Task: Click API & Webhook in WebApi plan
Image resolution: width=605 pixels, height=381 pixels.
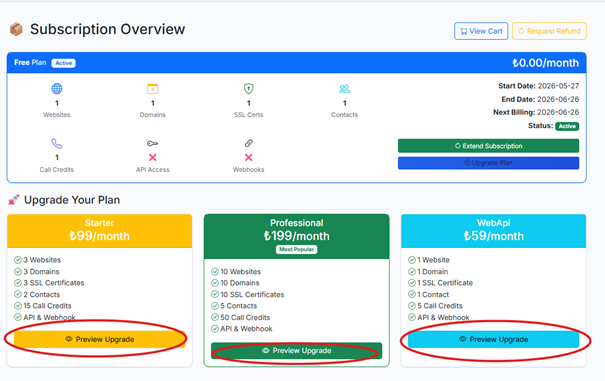Action: pos(443,317)
